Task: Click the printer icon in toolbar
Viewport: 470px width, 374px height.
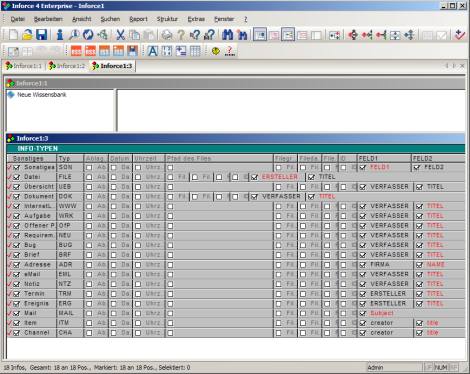Action: (167, 35)
